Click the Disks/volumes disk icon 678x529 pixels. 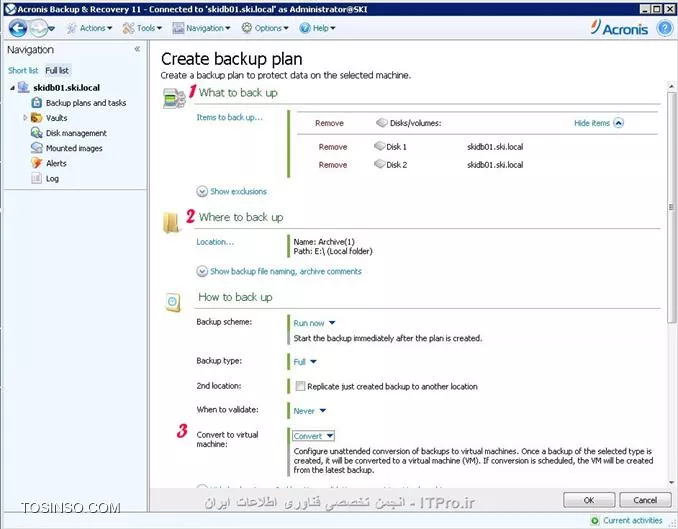point(381,123)
